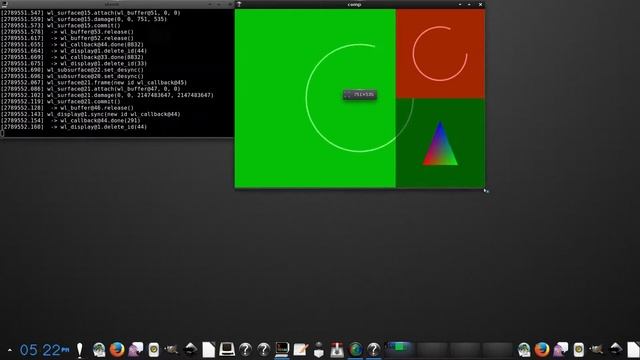Viewport: 640px width, 360px height.
Task: Open the notepad with pencil taskbar icon
Action: (x=300, y=350)
